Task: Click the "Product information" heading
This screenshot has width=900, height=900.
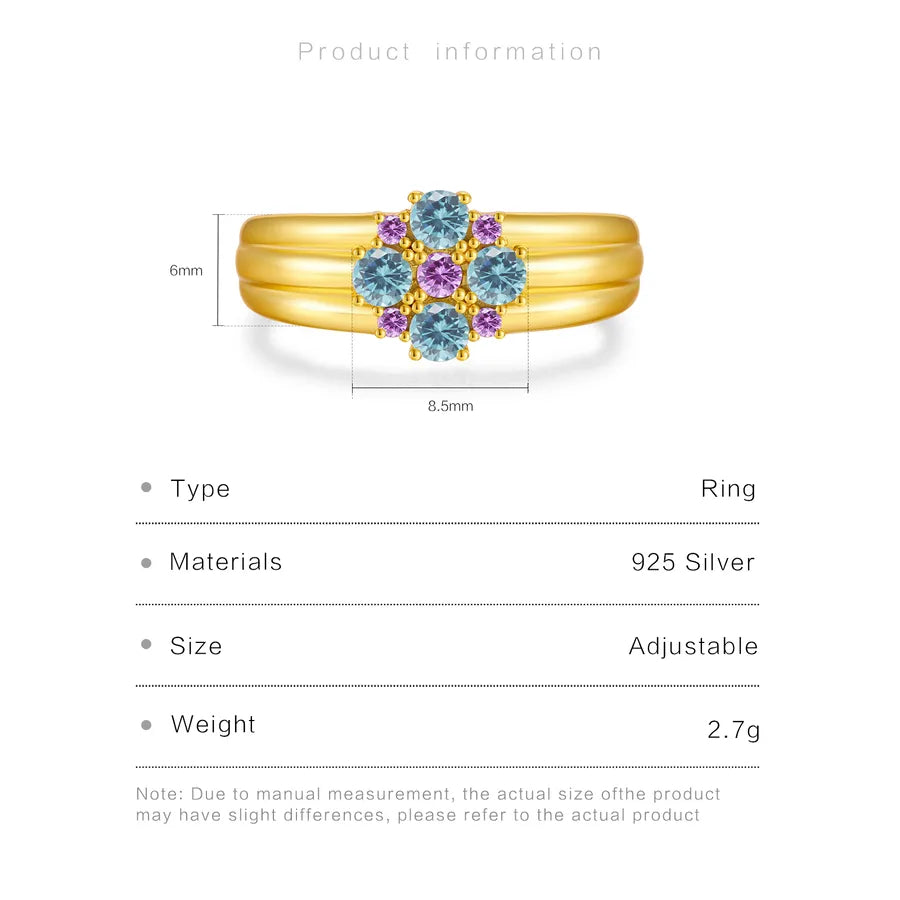Action: [x=450, y=52]
